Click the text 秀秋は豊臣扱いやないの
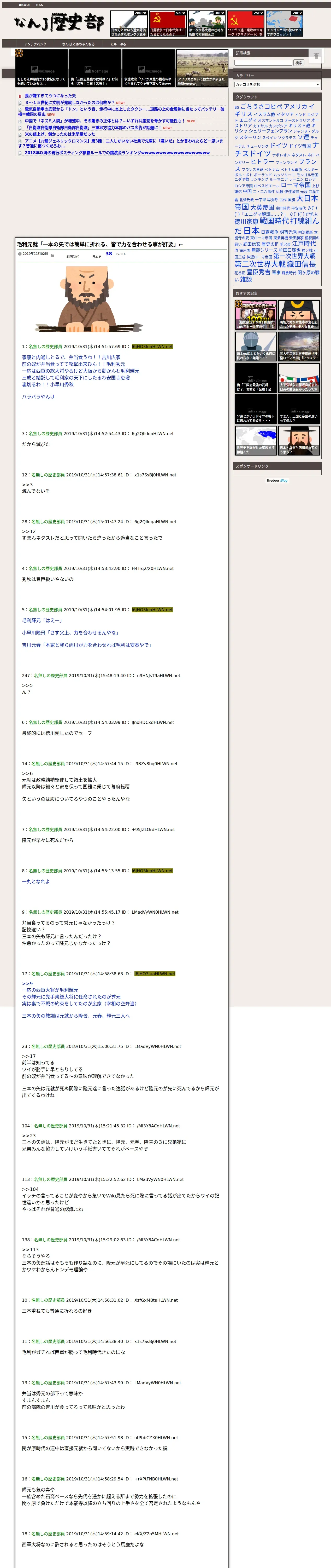This screenshot has width=331, height=1568. click(48, 579)
